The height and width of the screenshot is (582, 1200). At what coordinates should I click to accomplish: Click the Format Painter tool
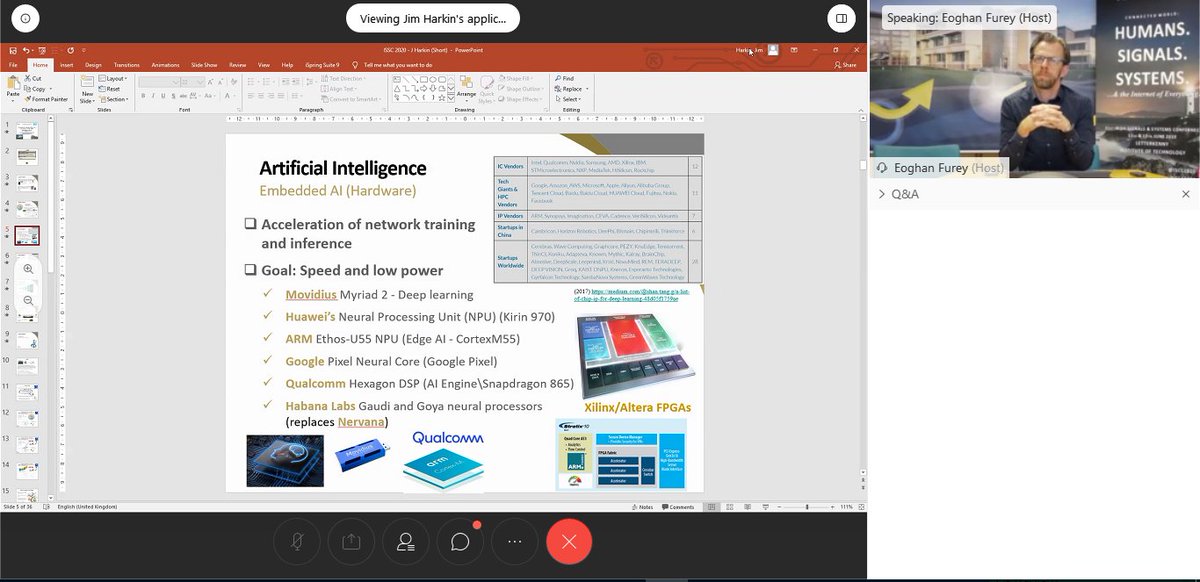point(46,99)
